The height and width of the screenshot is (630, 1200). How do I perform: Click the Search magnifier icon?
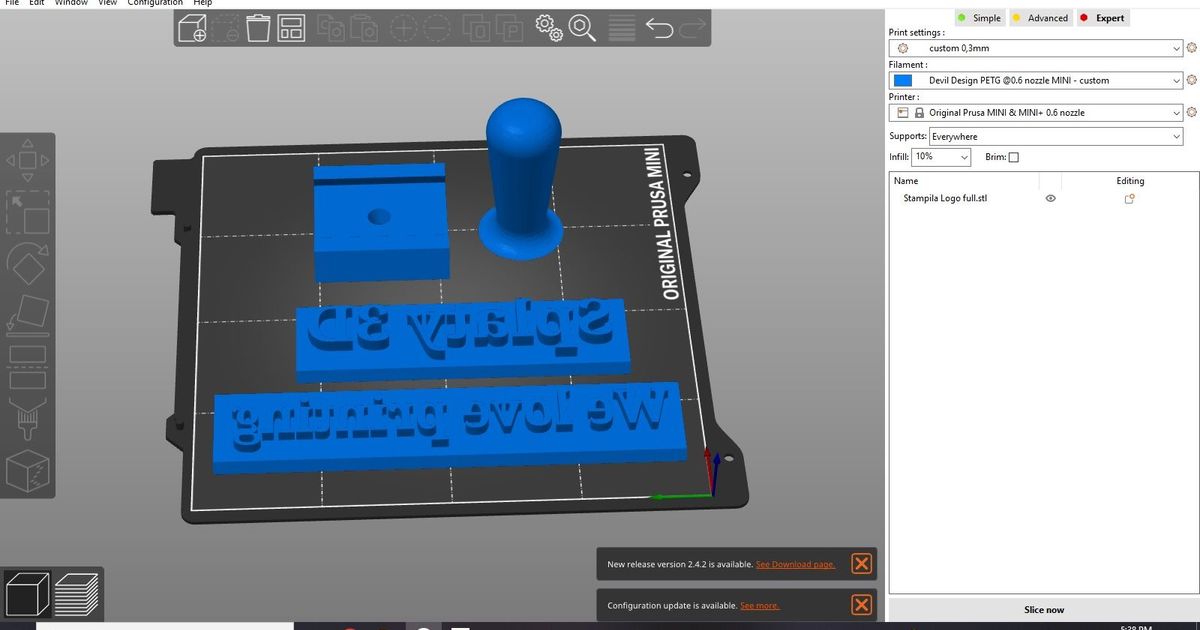[580, 28]
